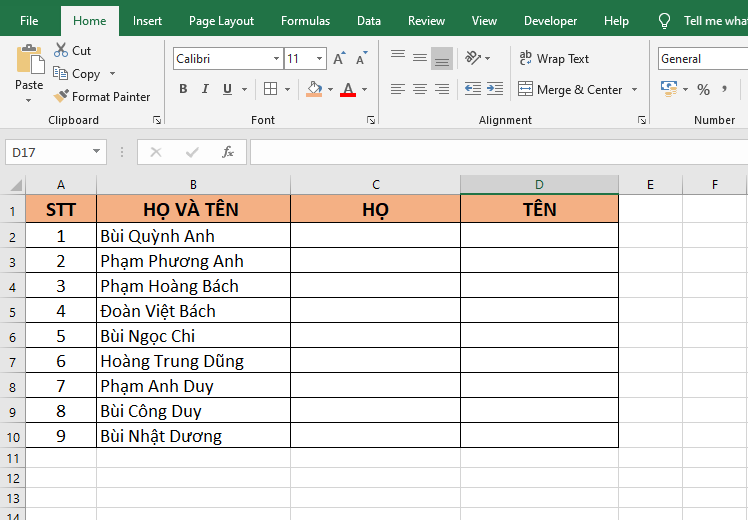The height and width of the screenshot is (520, 748).
Task: Toggle Bold formatting
Action: coord(183,89)
